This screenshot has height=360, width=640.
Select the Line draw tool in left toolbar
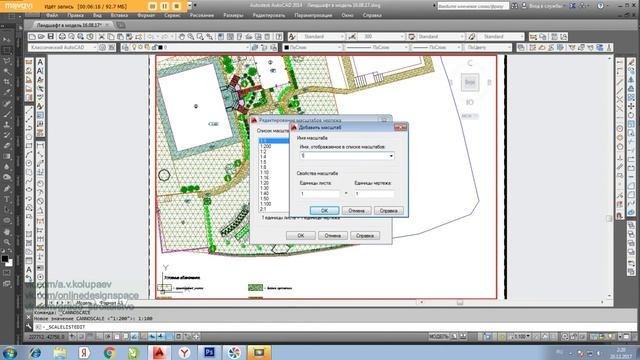29,110
